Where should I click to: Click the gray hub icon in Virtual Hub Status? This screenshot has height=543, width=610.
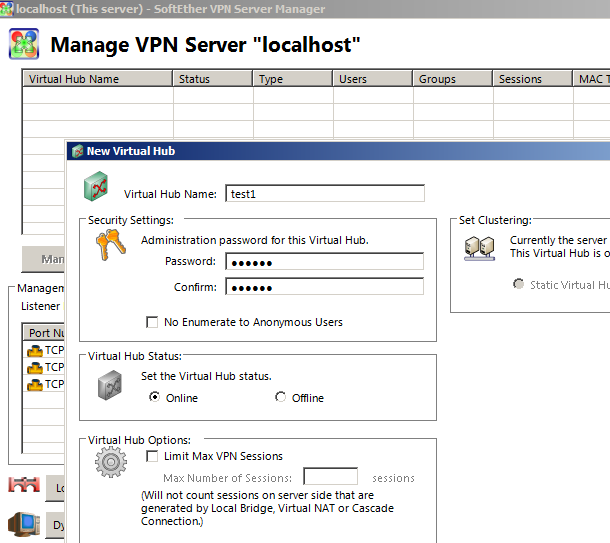point(110,385)
